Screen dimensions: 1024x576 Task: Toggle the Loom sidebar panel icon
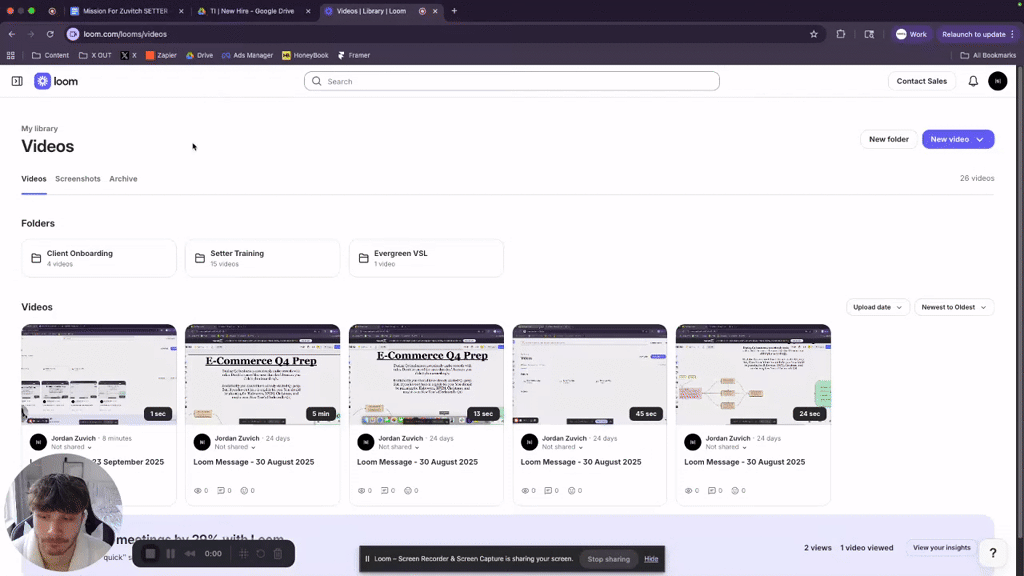click(17, 81)
